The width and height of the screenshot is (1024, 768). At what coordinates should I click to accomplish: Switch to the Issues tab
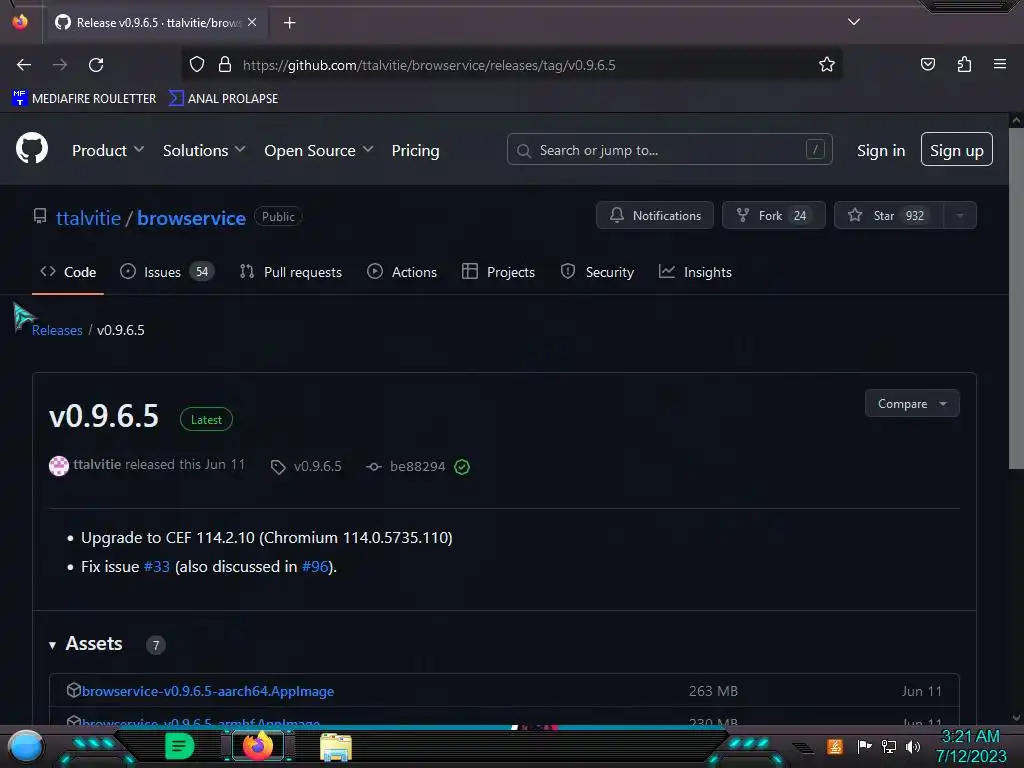167,272
